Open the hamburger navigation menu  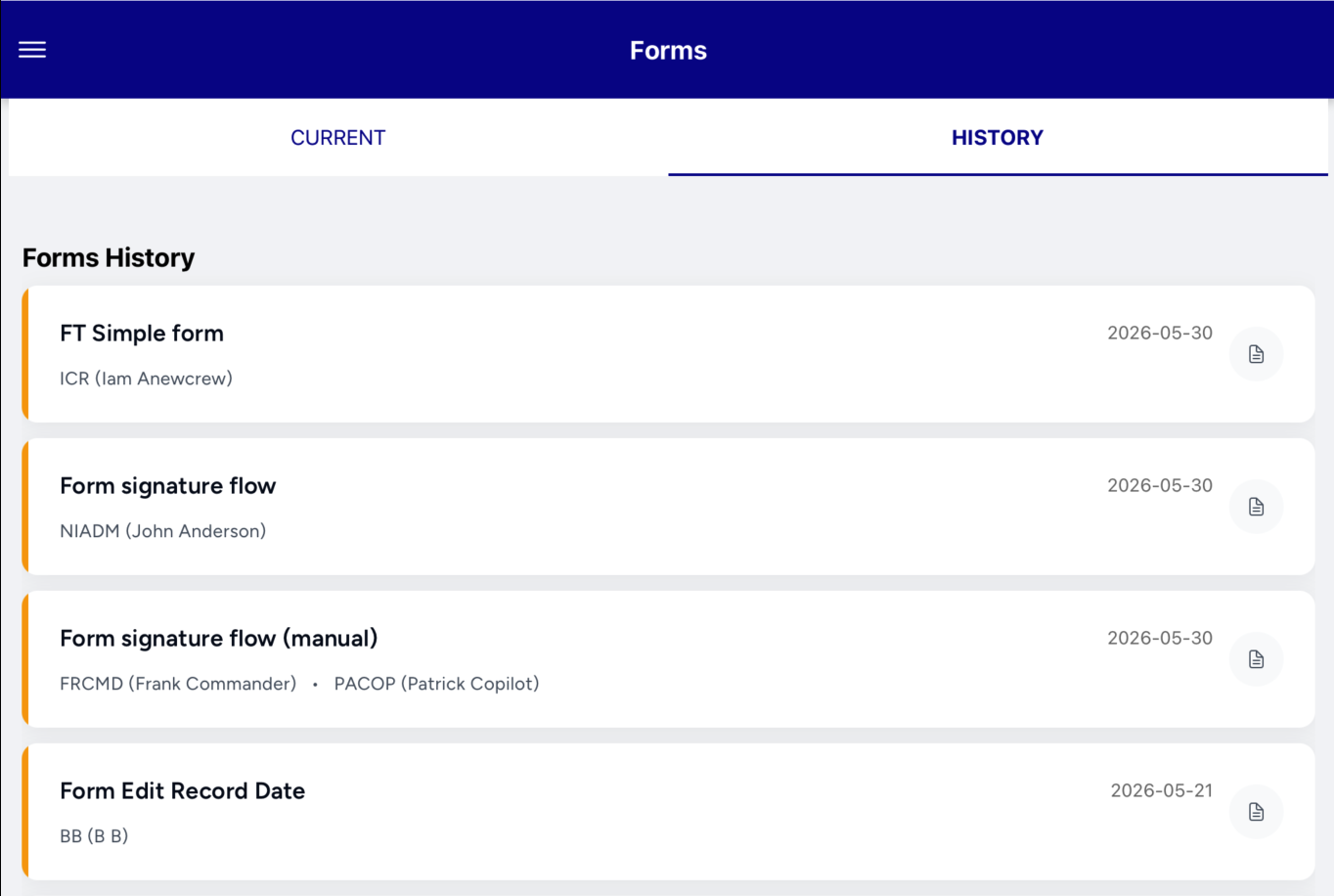click(x=32, y=50)
